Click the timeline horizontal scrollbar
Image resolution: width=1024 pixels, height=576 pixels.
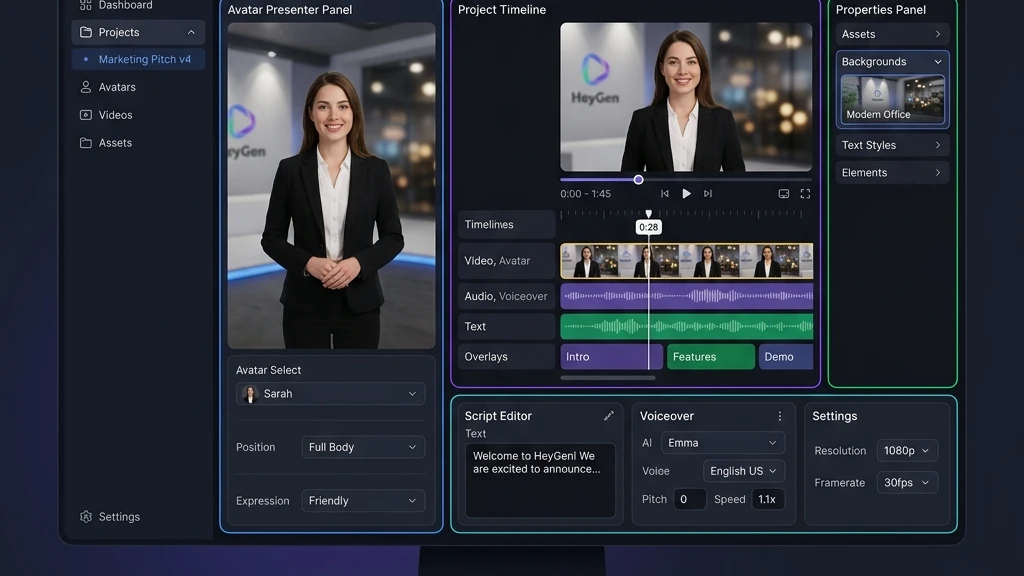pyautogui.click(x=607, y=377)
